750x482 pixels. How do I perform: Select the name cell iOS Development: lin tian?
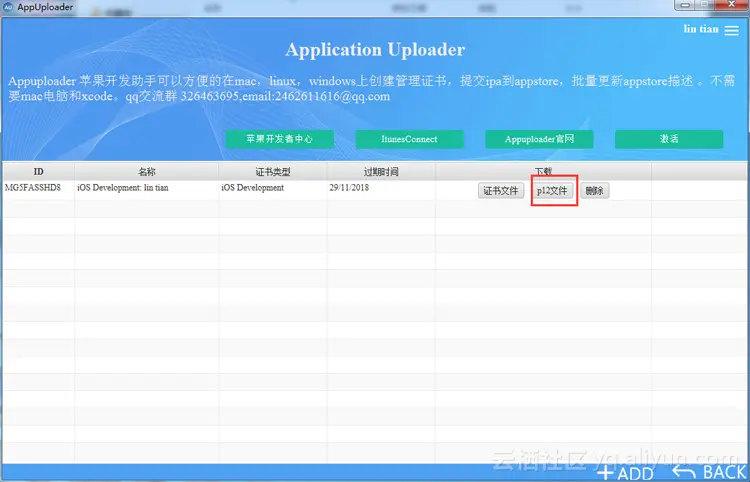pos(146,190)
